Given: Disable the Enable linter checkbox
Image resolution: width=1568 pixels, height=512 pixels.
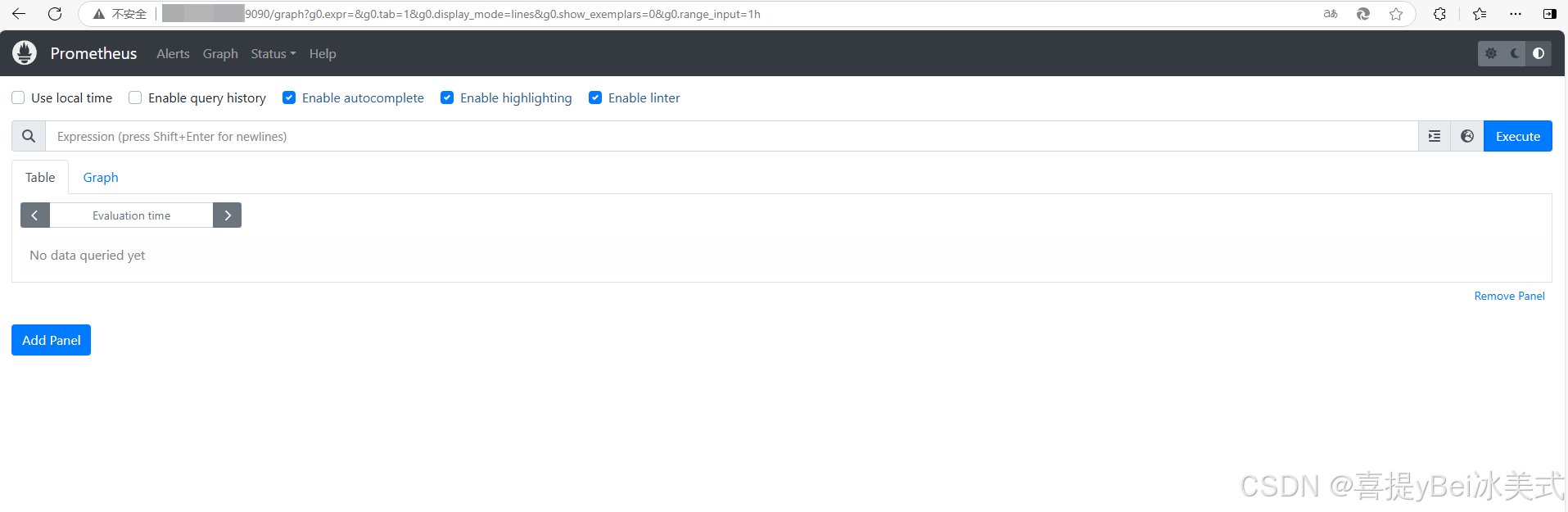Looking at the screenshot, I should click(595, 97).
